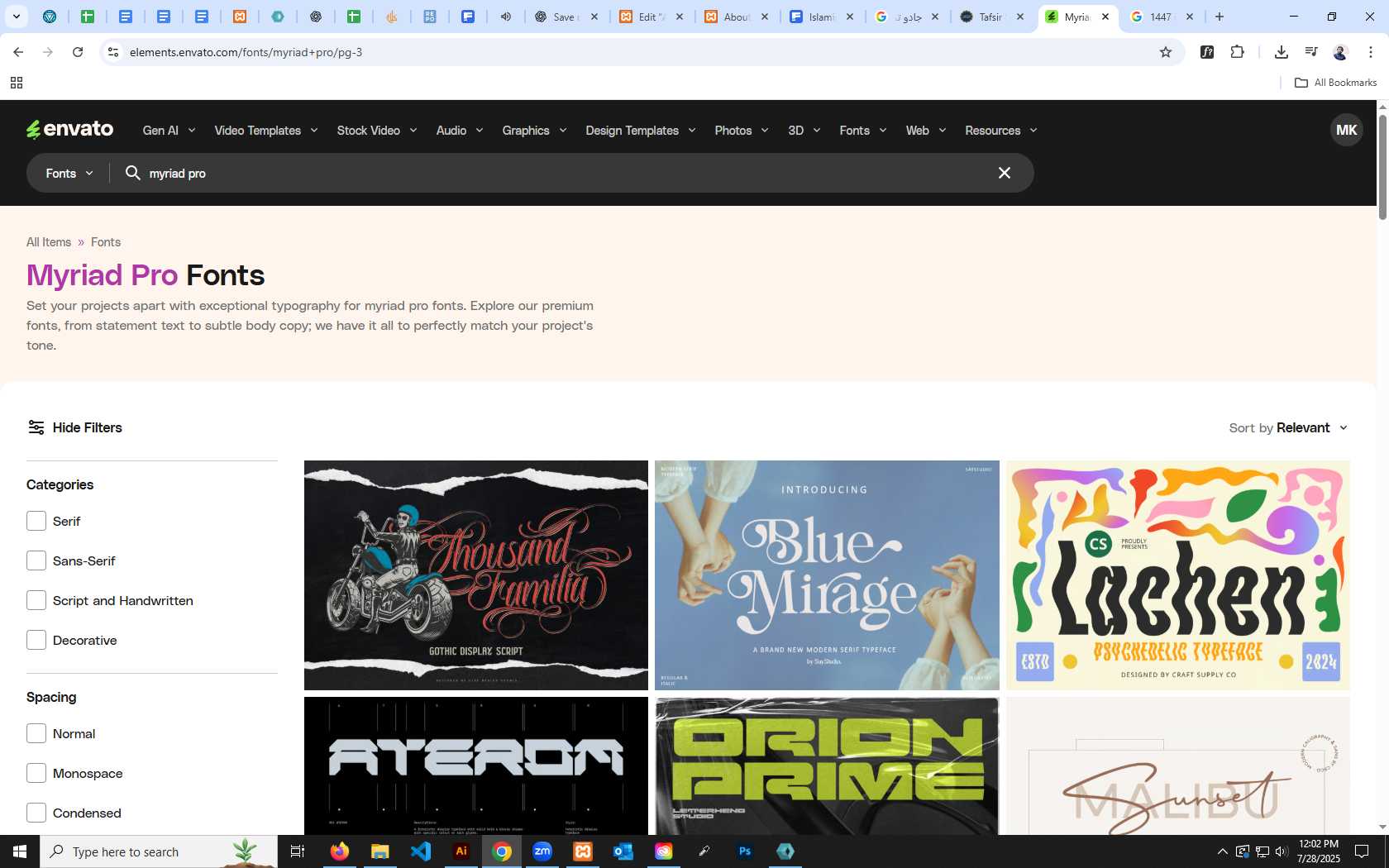Click the All Items breadcrumb link
Screen dimensions: 1389x868
coord(49,242)
